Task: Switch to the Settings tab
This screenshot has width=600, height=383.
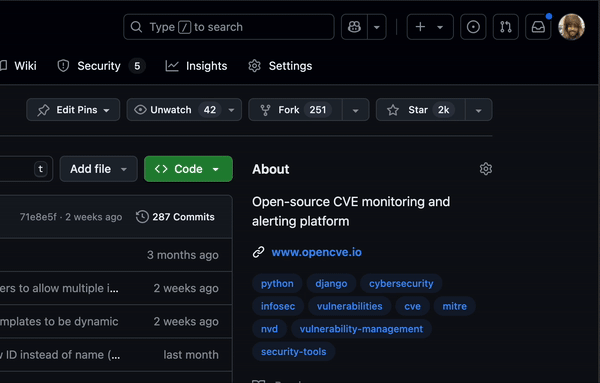Action: tap(280, 66)
